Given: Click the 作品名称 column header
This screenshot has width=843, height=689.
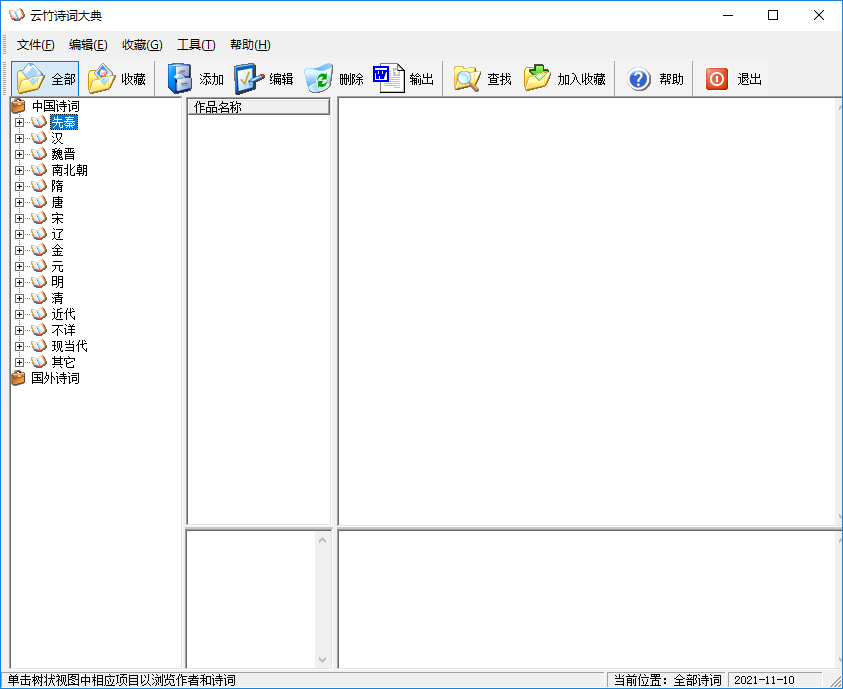Looking at the screenshot, I should click(259, 107).
